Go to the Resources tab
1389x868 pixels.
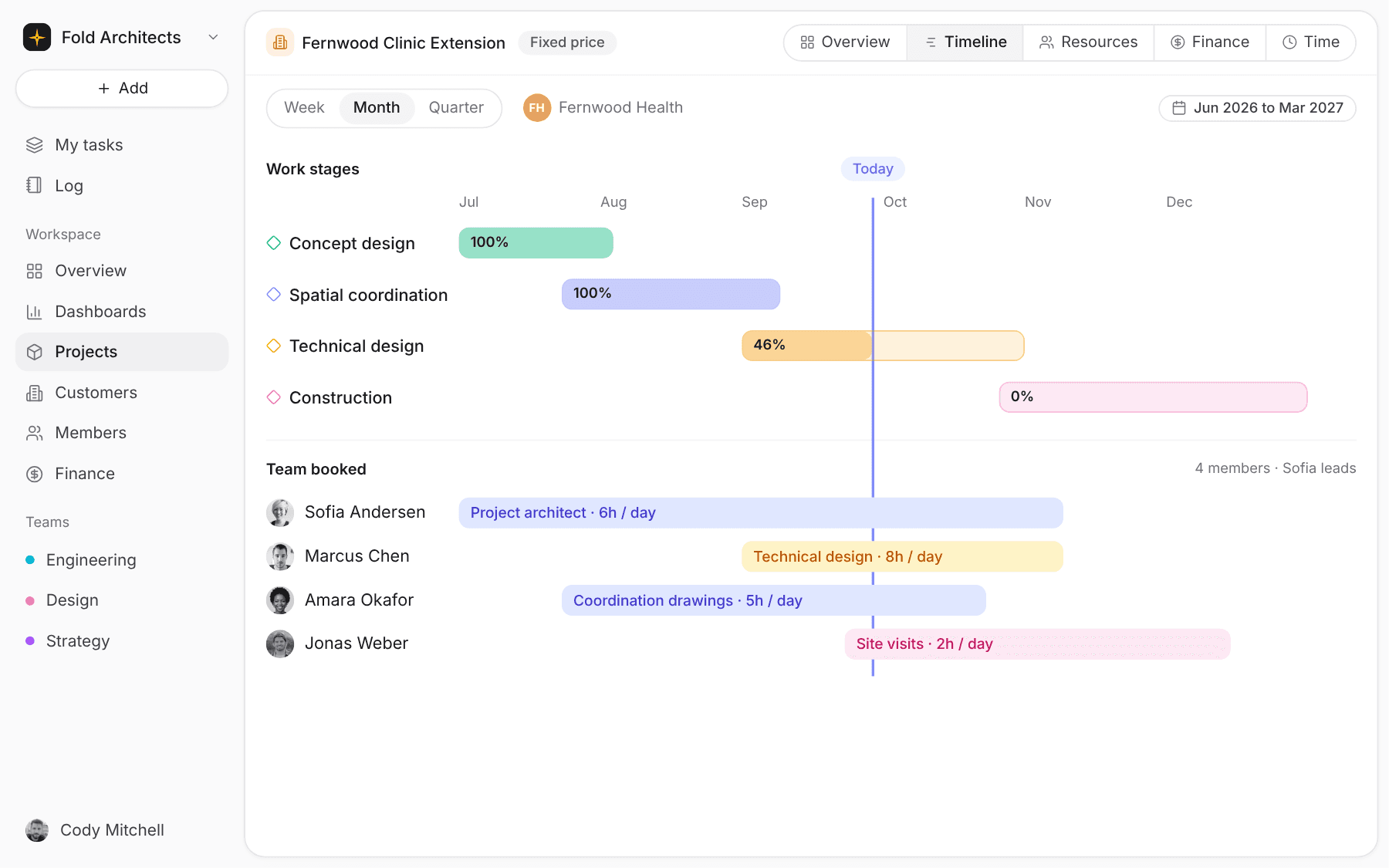[1089, 42]
